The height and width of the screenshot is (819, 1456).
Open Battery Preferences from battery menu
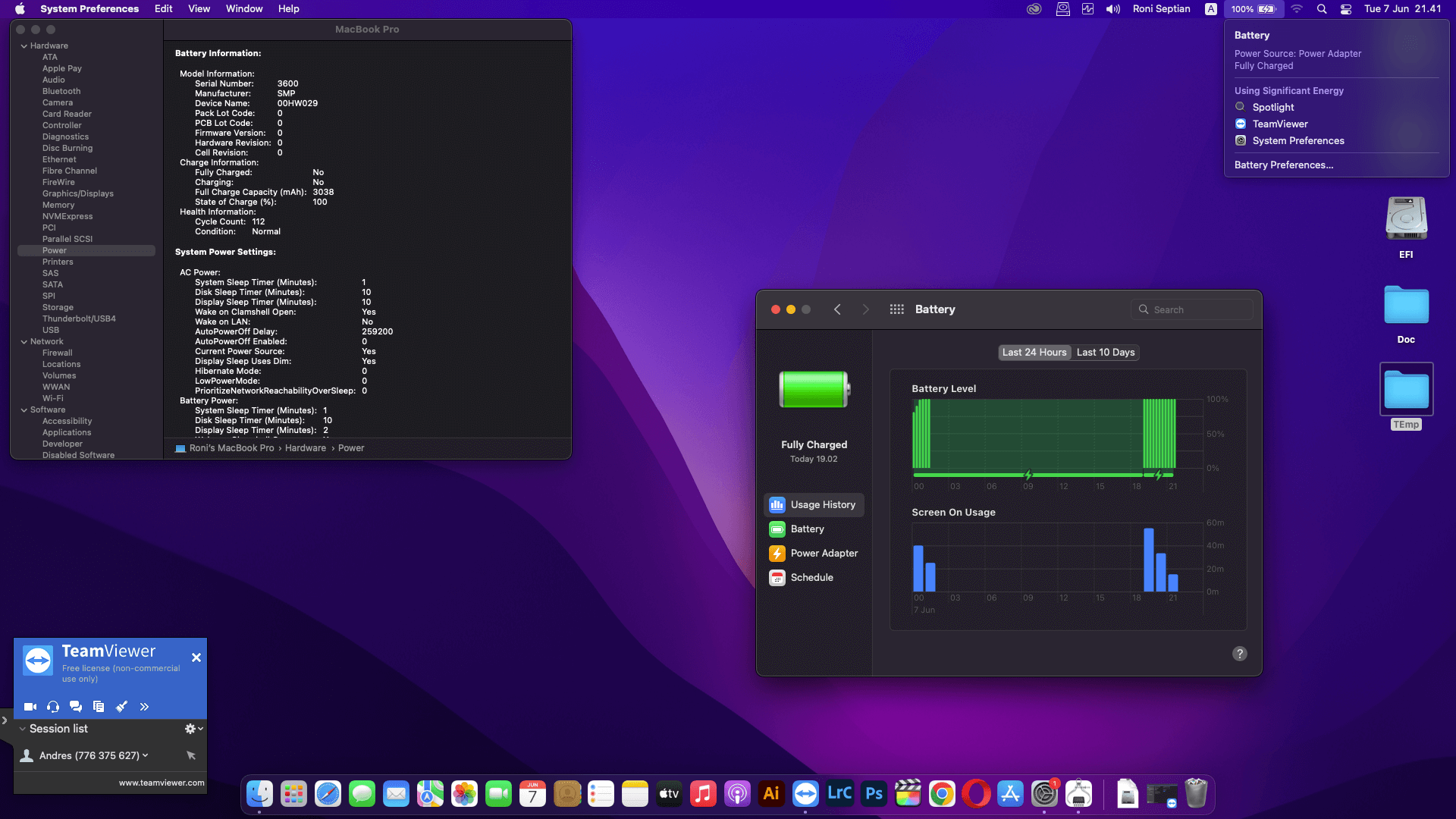pyautogui.click(x=1284, y=165)
